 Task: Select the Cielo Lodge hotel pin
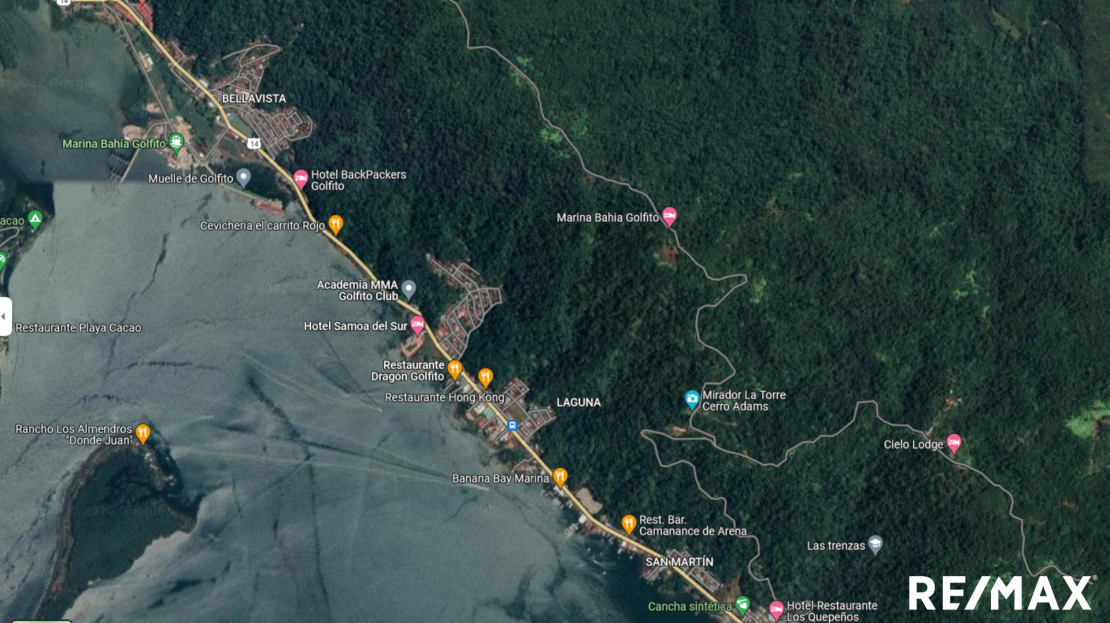point(954,443)
